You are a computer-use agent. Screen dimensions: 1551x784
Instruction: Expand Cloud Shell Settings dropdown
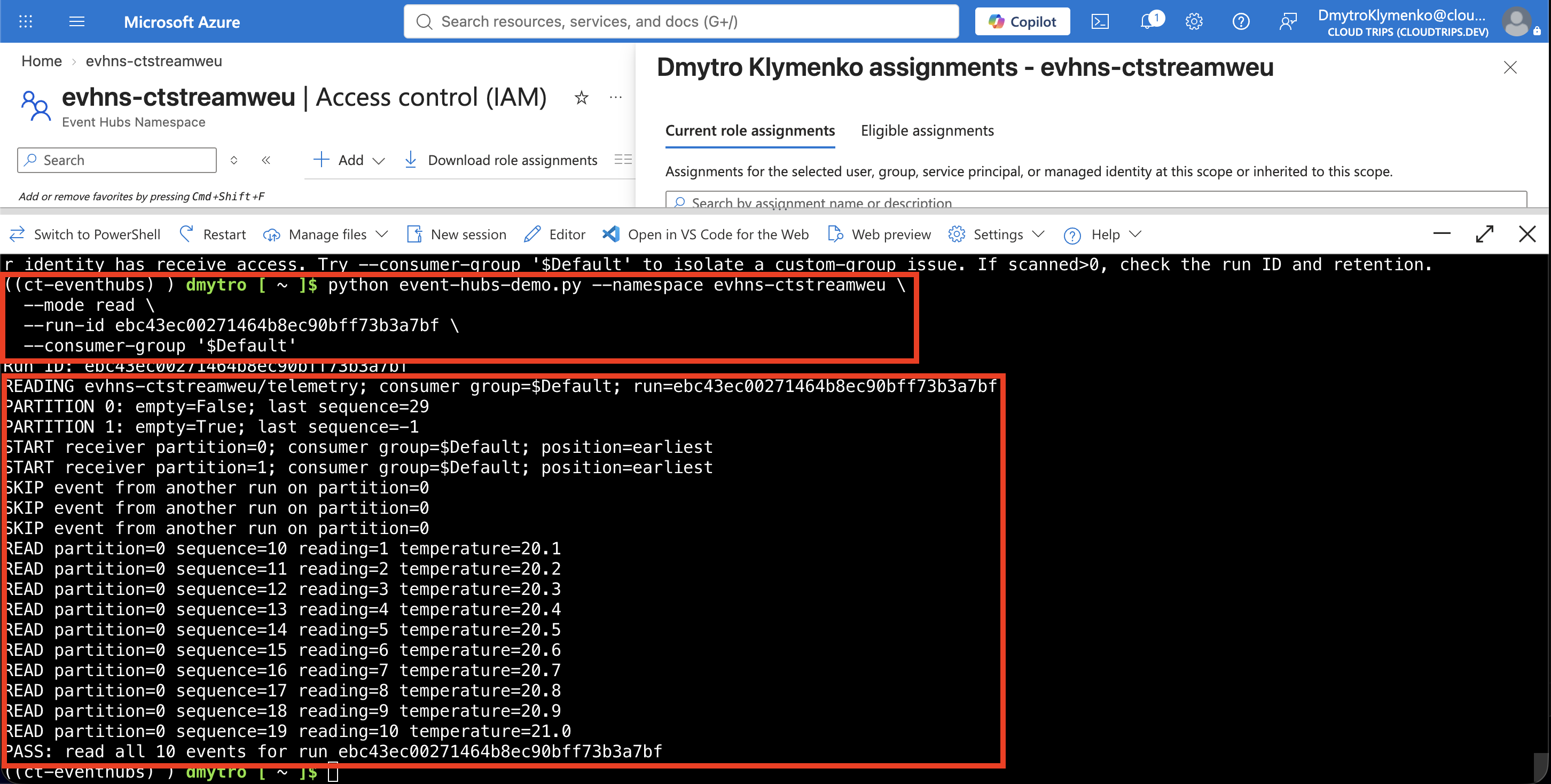coord(996,234)
